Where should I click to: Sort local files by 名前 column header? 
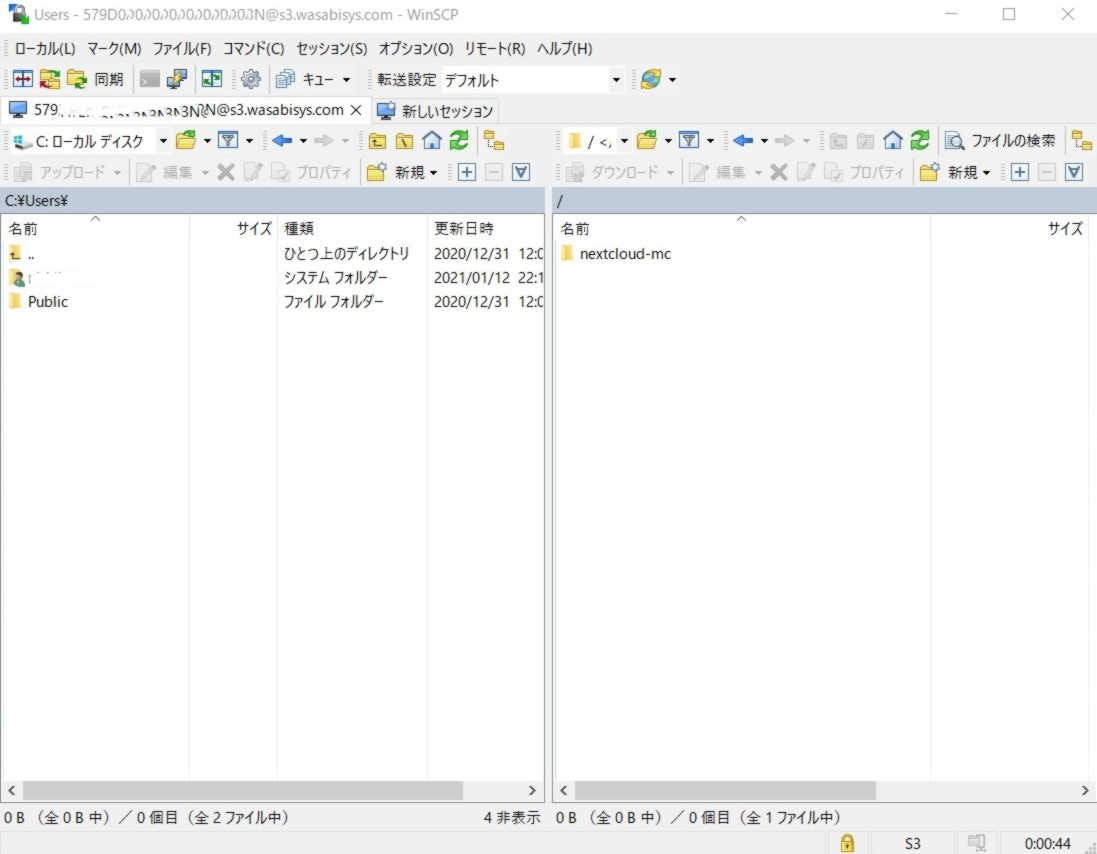[x=95, y=229]
